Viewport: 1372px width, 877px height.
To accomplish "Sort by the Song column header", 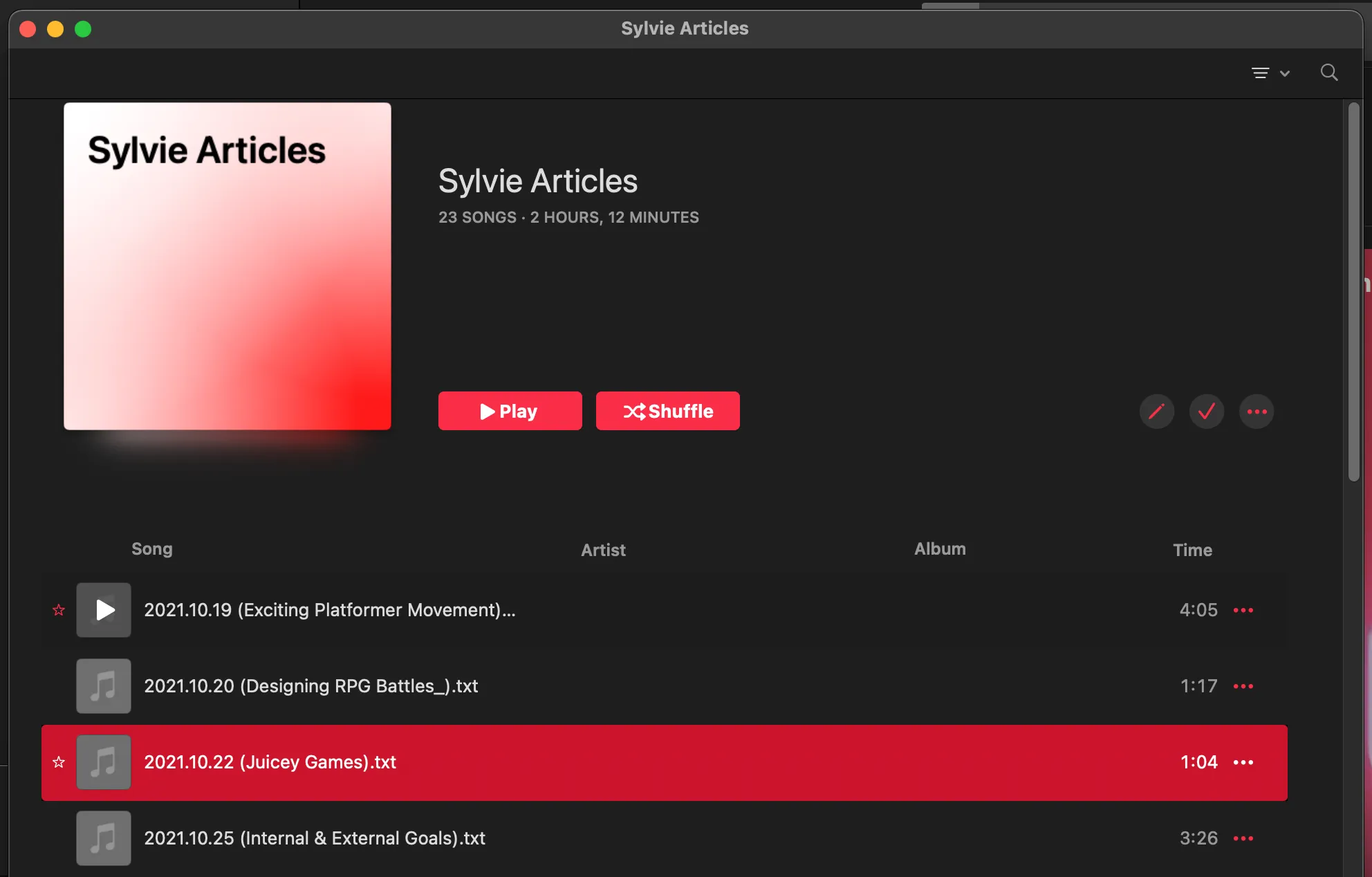I will [152, 549].
